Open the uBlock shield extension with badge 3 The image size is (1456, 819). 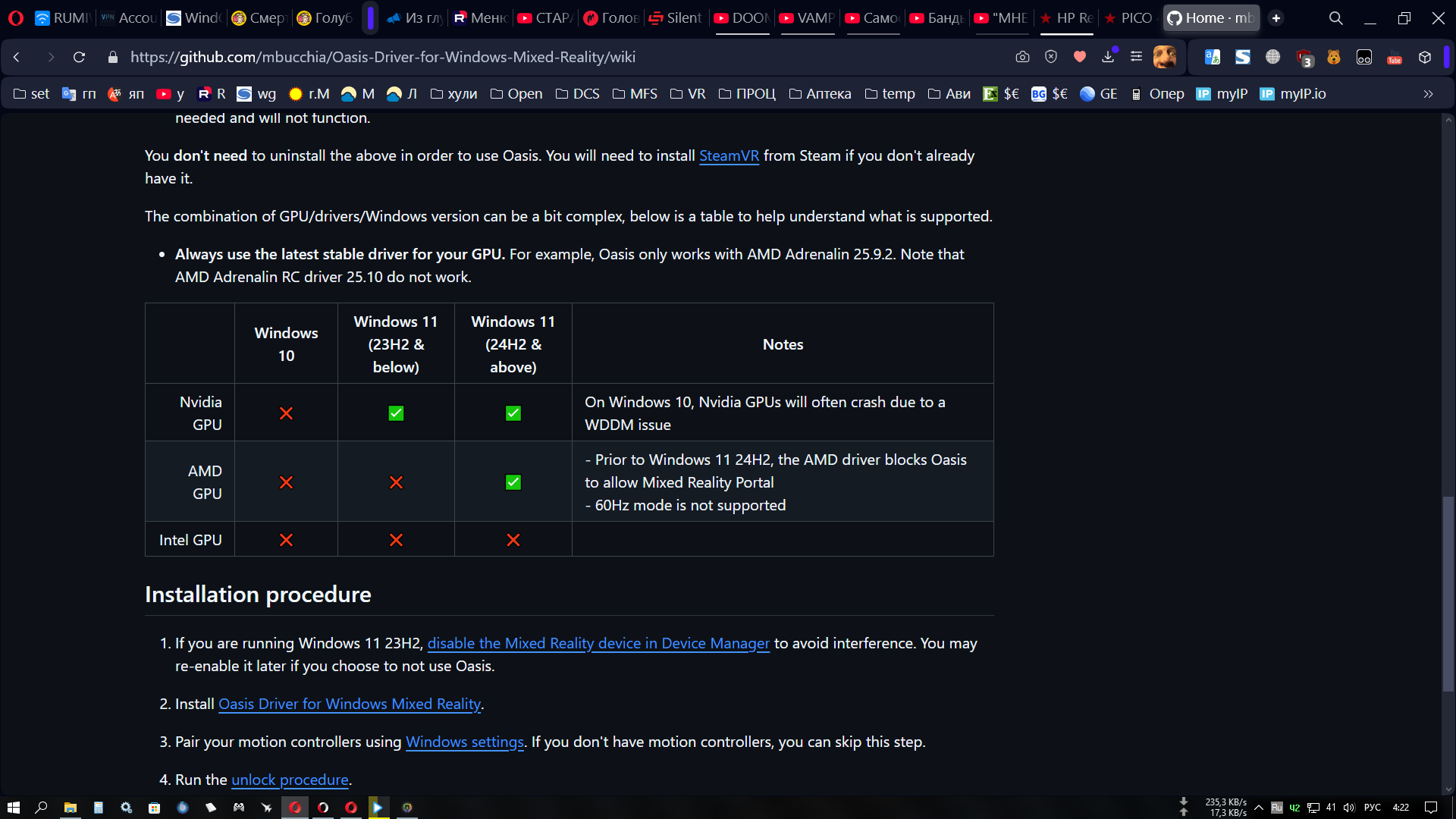1304,58
